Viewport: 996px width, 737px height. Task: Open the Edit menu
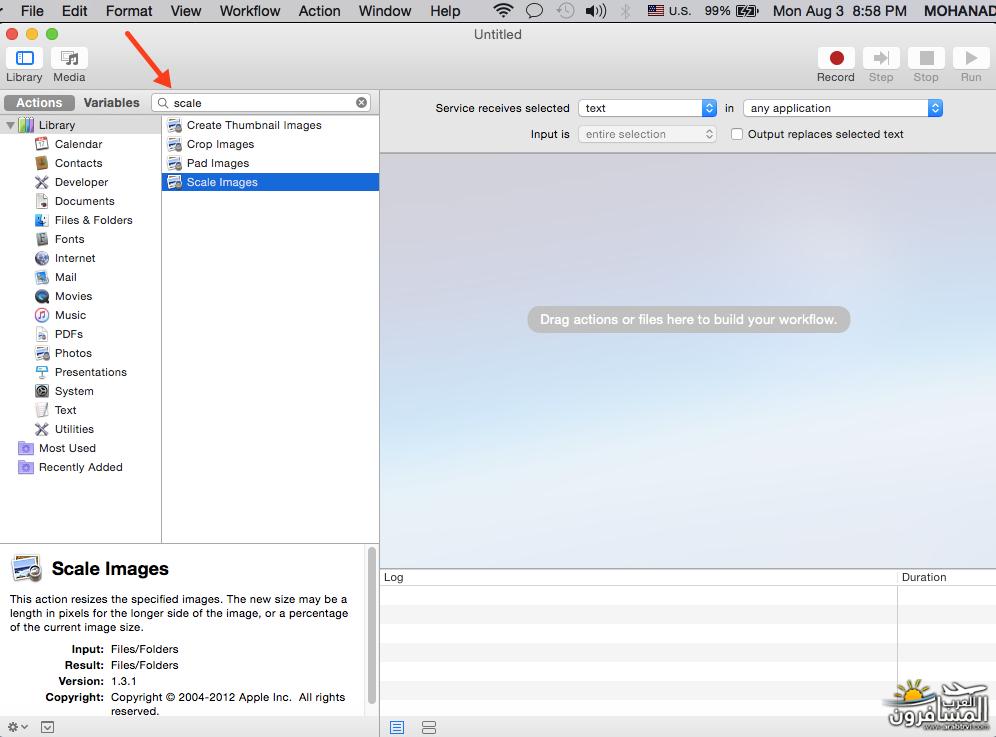(75, 11)
